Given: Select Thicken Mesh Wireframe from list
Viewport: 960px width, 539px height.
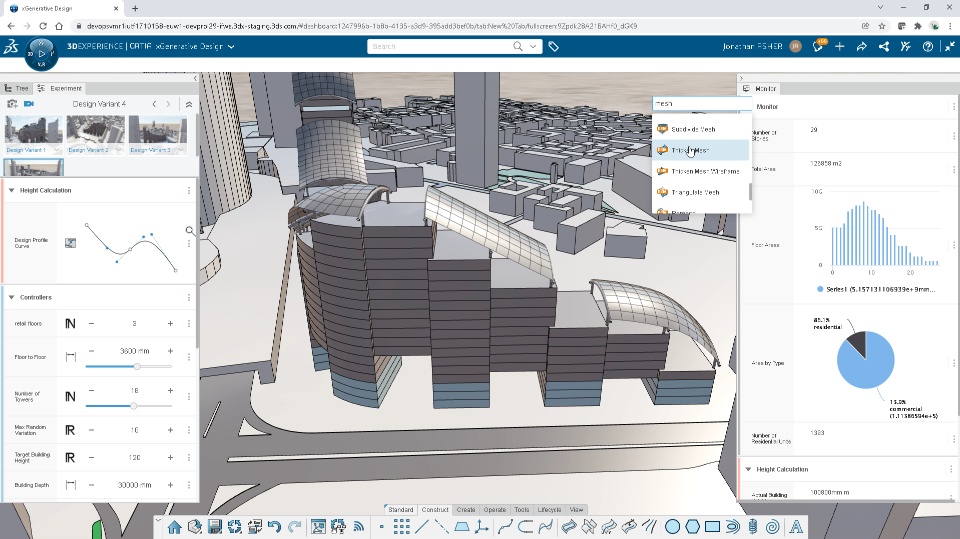Looking at the screenshot, I should (x=702, y=172).
